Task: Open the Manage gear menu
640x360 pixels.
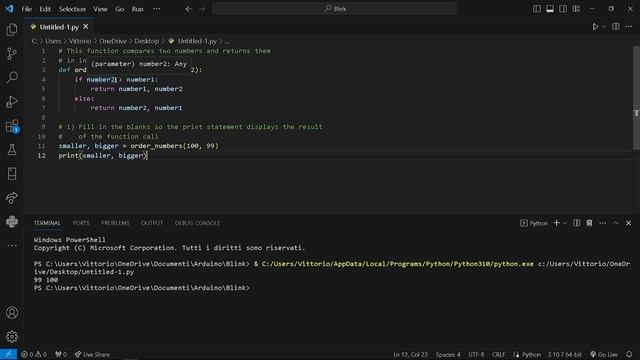Action: coord(12,336)
